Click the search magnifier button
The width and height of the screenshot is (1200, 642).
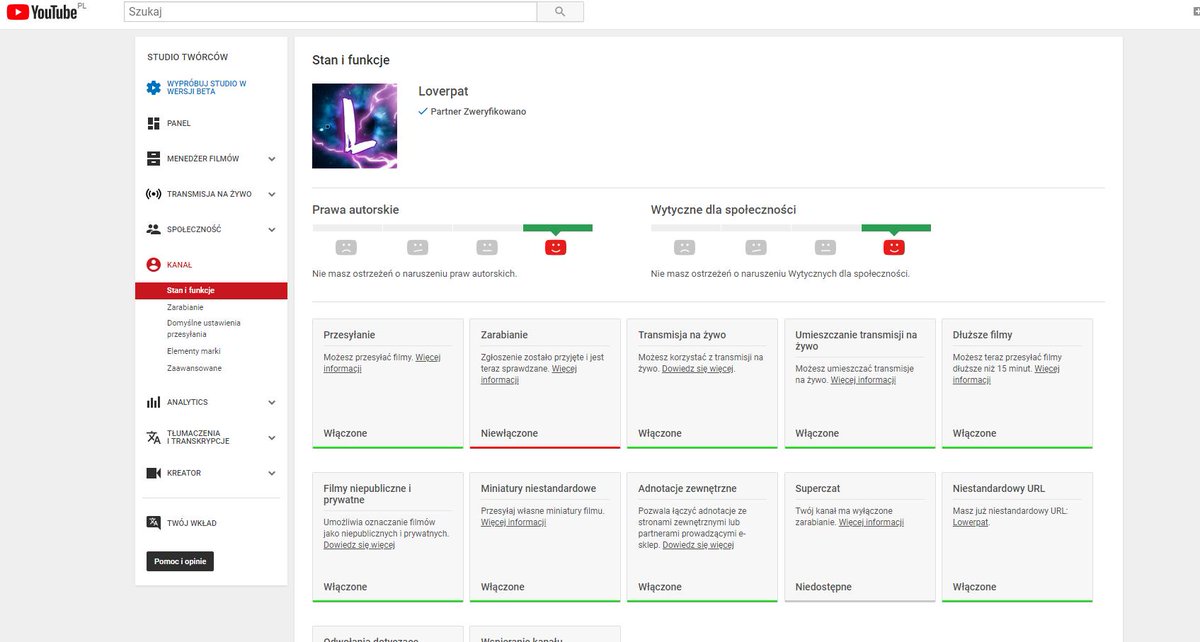coord(560,11)
